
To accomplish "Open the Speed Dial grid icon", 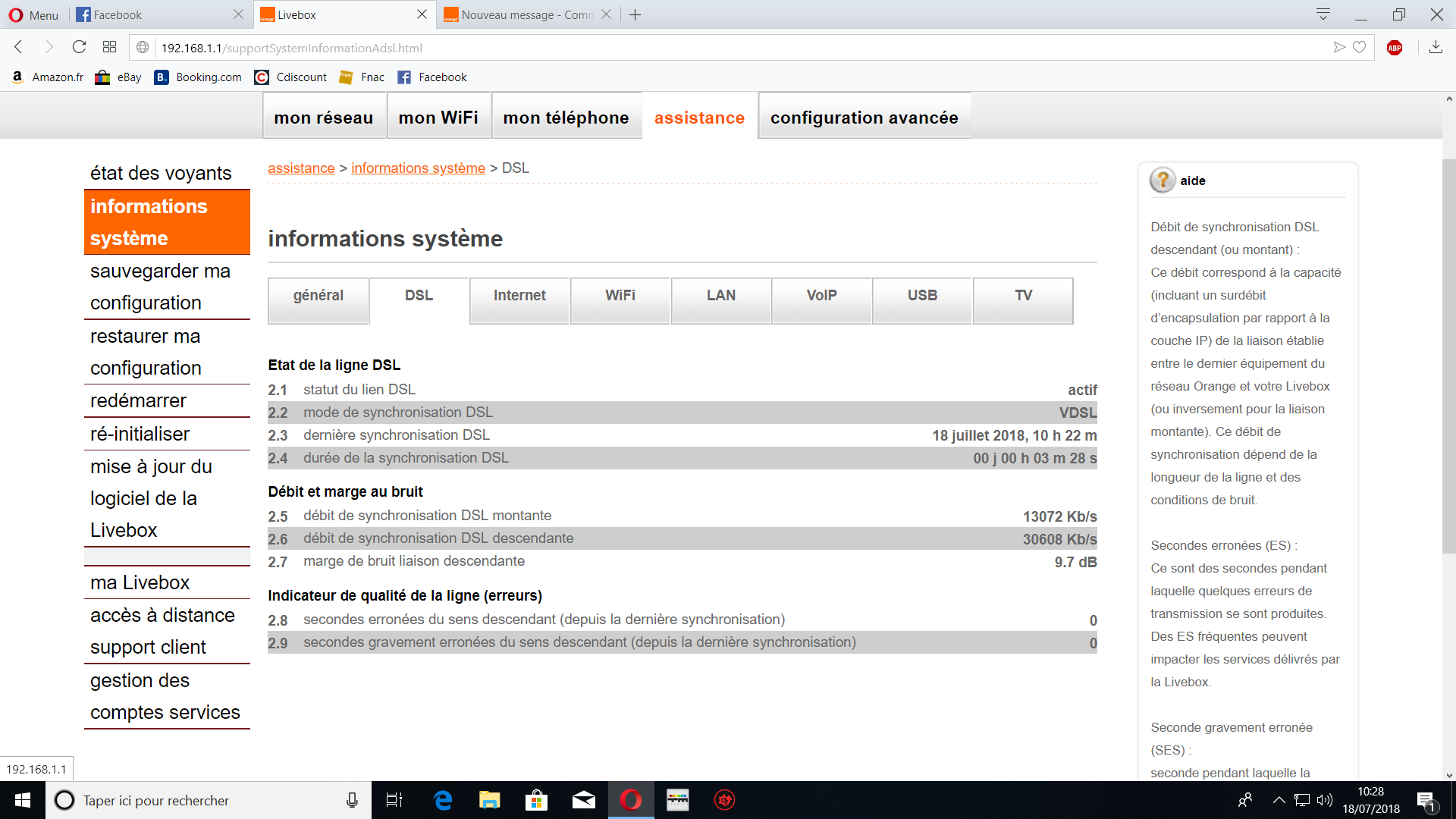I will (109, 47).
